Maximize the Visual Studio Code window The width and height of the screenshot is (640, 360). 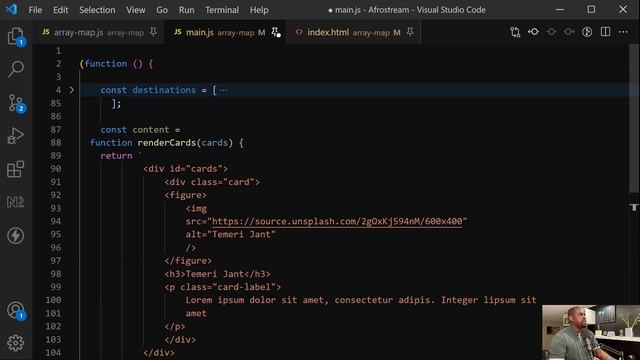(x=591, y=9)
